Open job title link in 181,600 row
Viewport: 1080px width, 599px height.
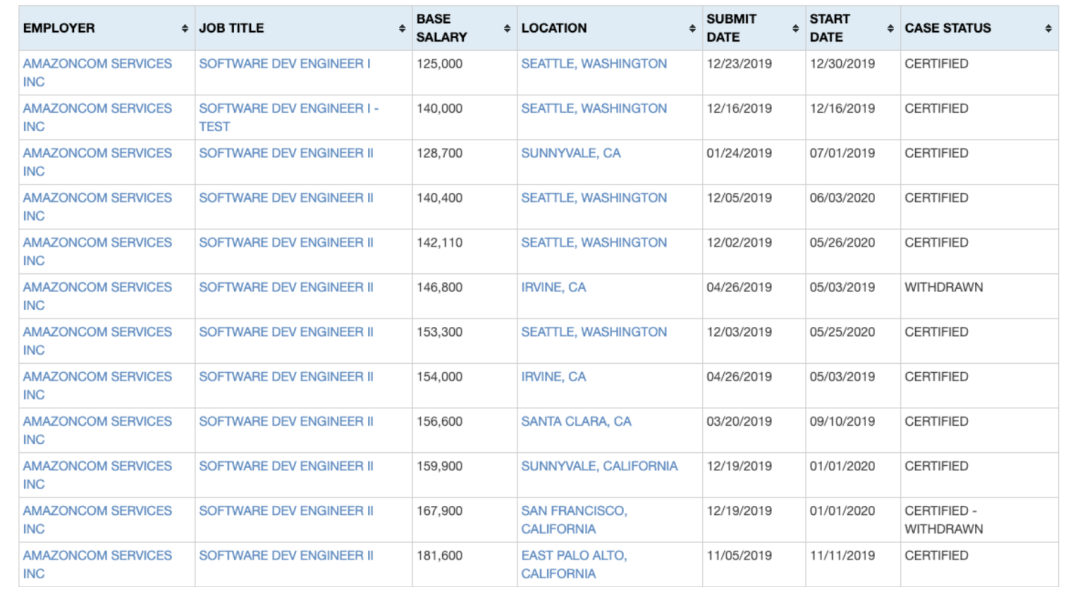tap(287, 556)
